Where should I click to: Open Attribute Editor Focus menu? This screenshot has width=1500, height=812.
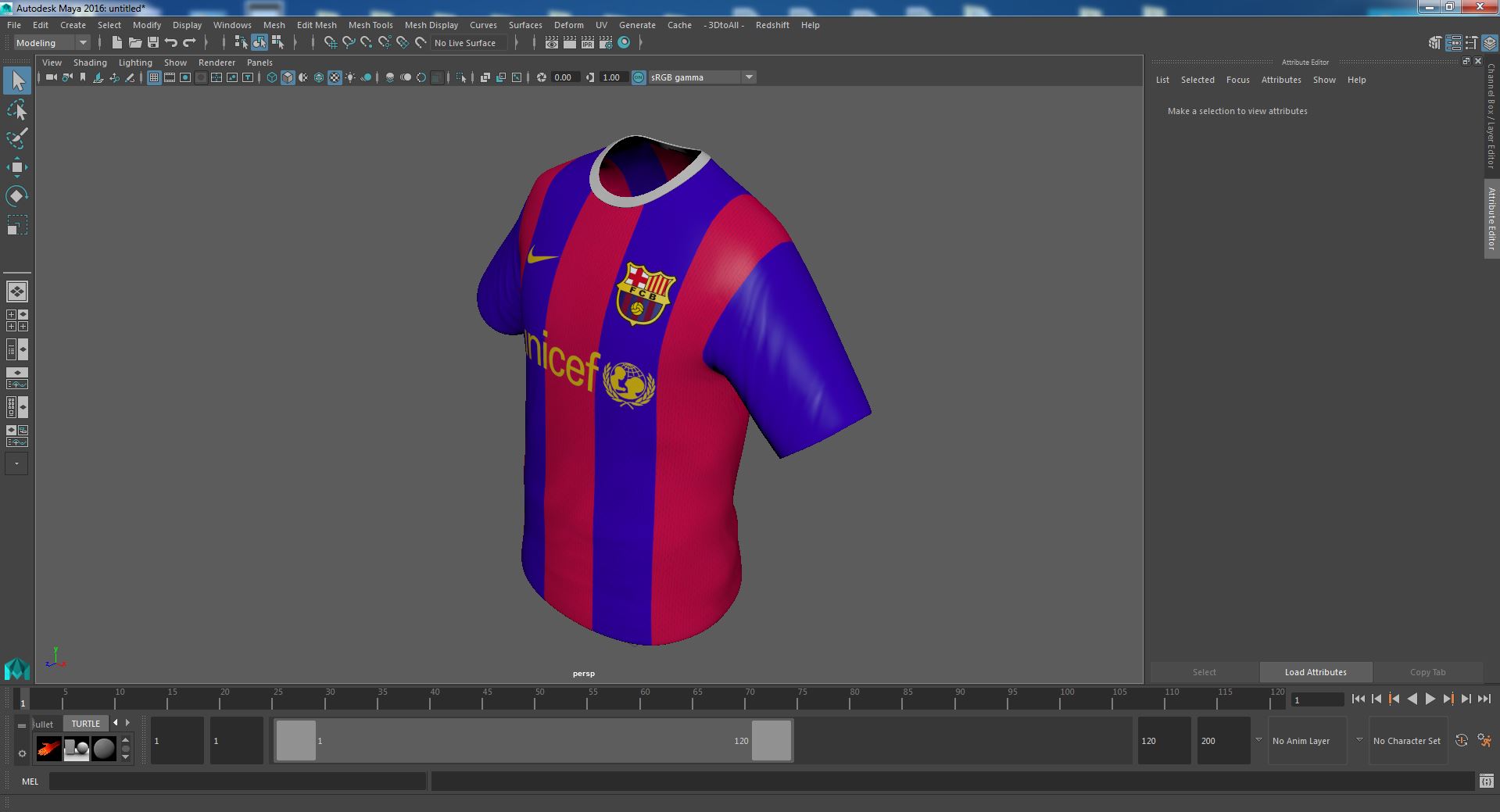(x=1237, y=80)
